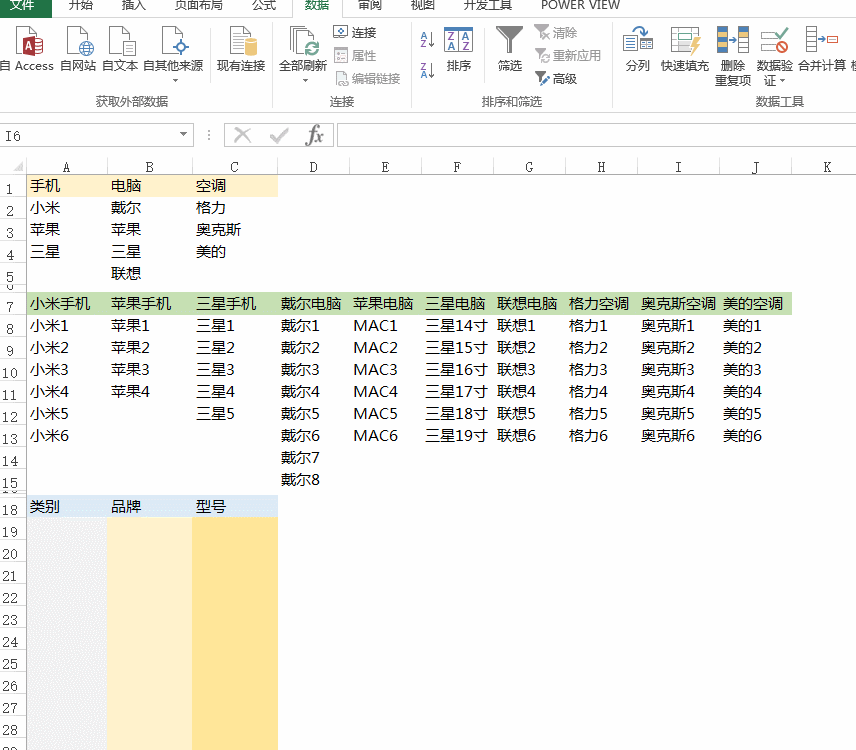Click the fx insert function button
The width and height of the screenshot is (856, 750).
tap(315, 133)
